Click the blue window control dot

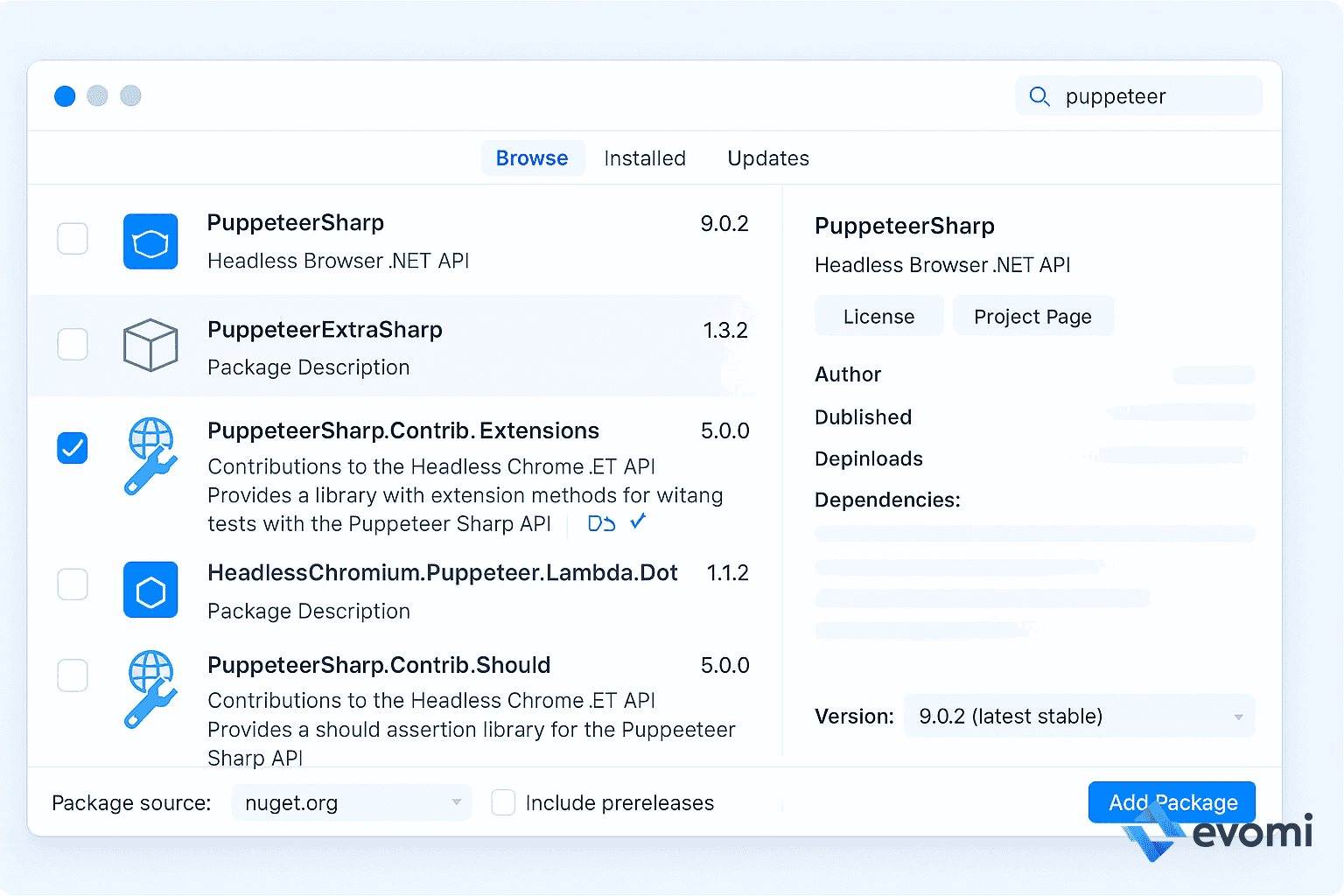point(65,96)
